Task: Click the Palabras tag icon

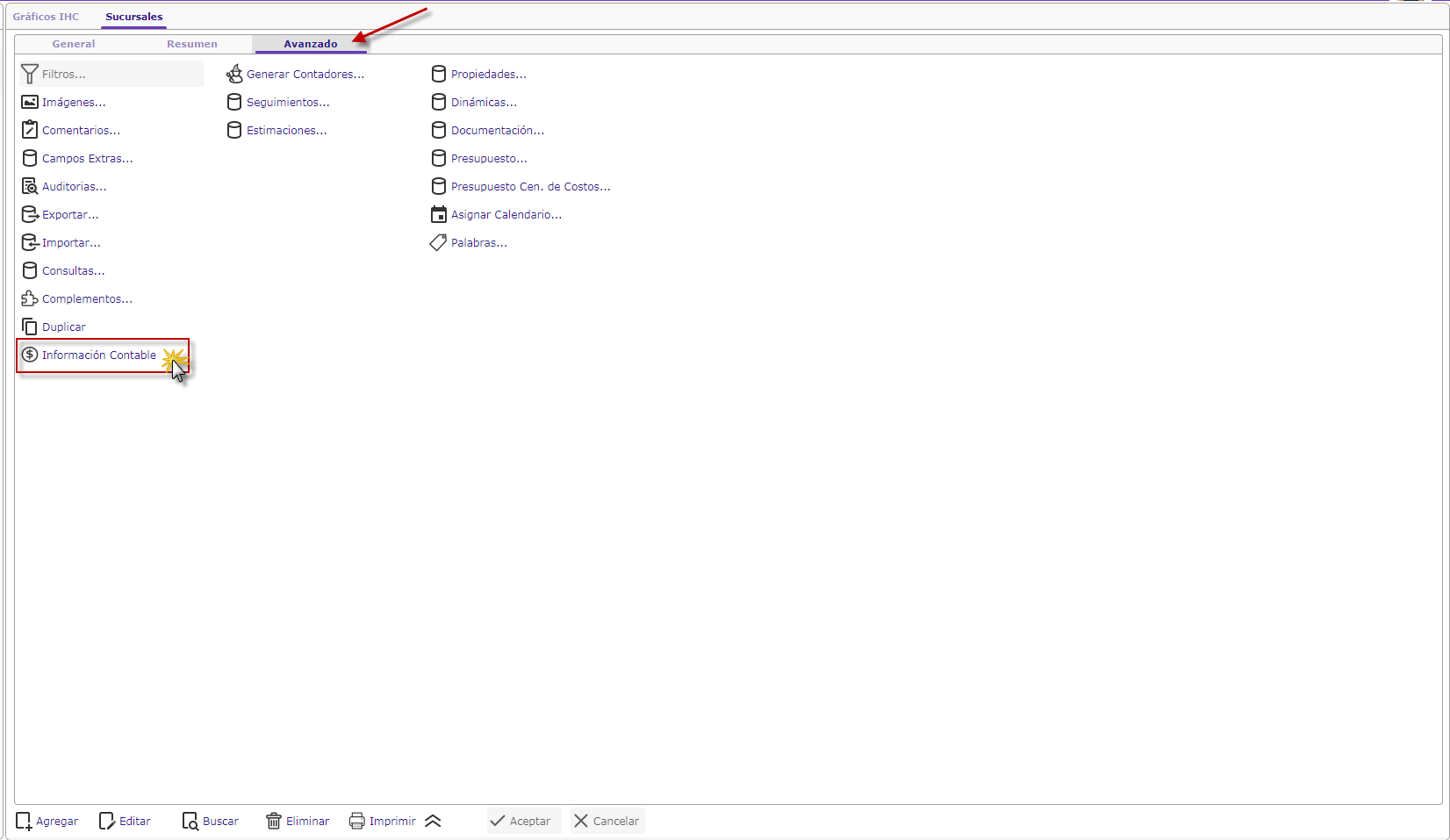Action: [438, 242]
